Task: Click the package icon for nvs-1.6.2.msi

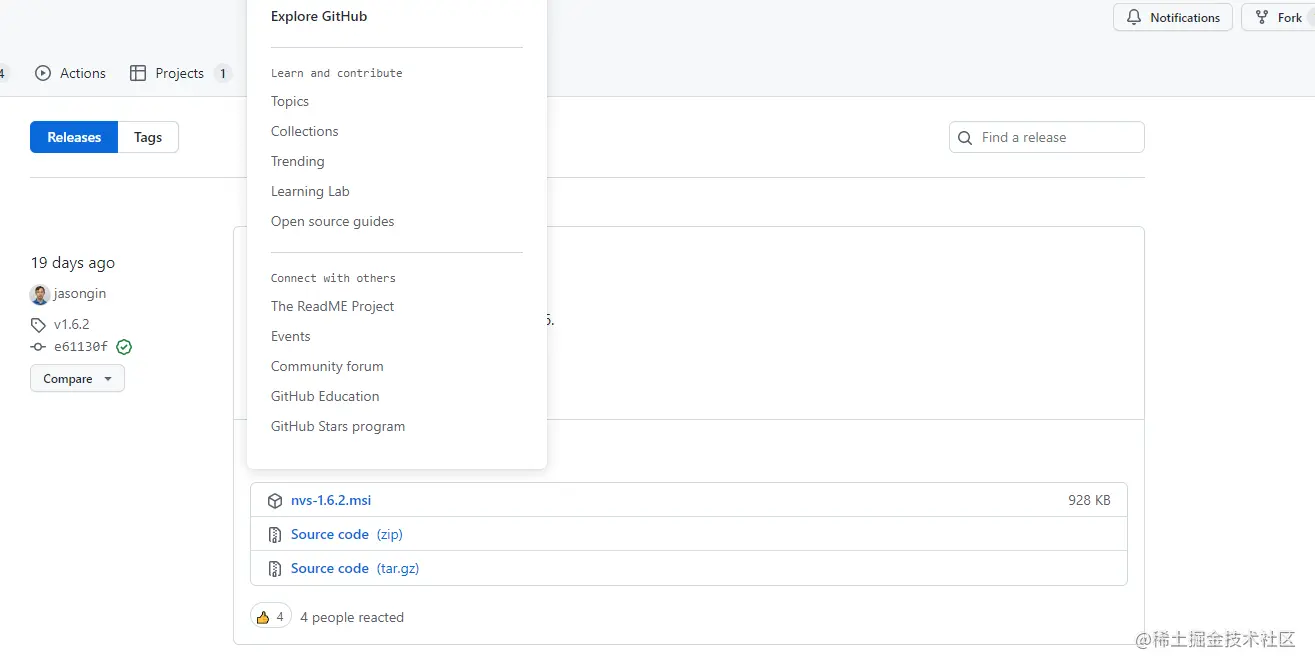Action: 275,500
